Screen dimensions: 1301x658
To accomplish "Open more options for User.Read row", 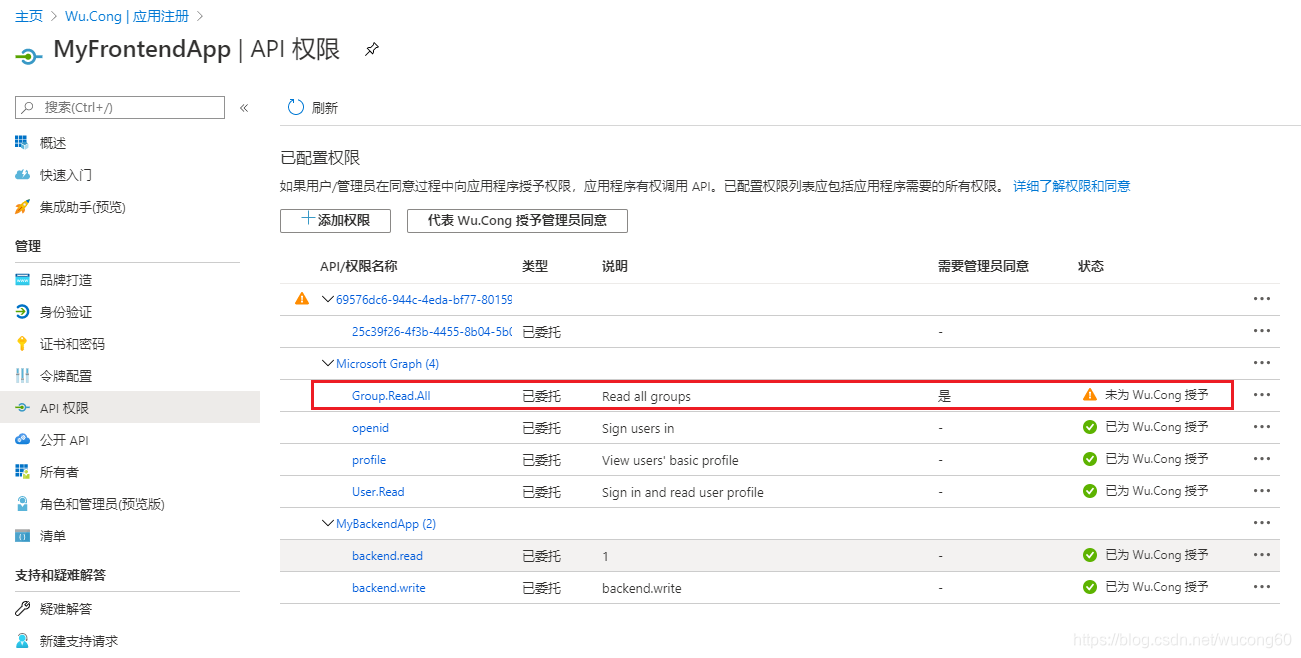I will [1262, 491].
